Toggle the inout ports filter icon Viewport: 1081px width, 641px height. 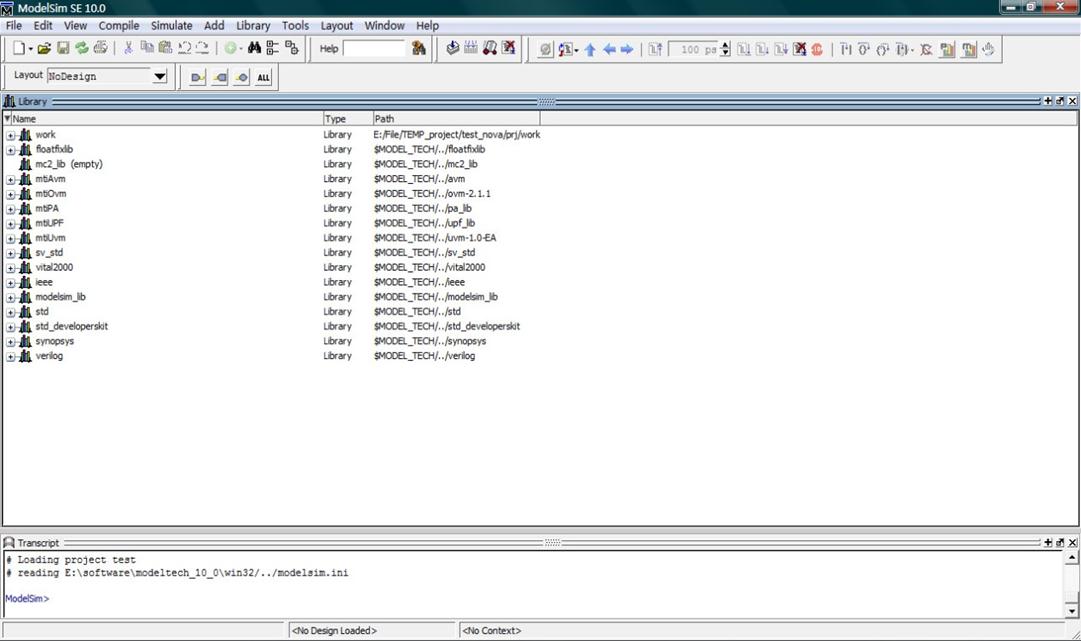(x=241, y=77)
